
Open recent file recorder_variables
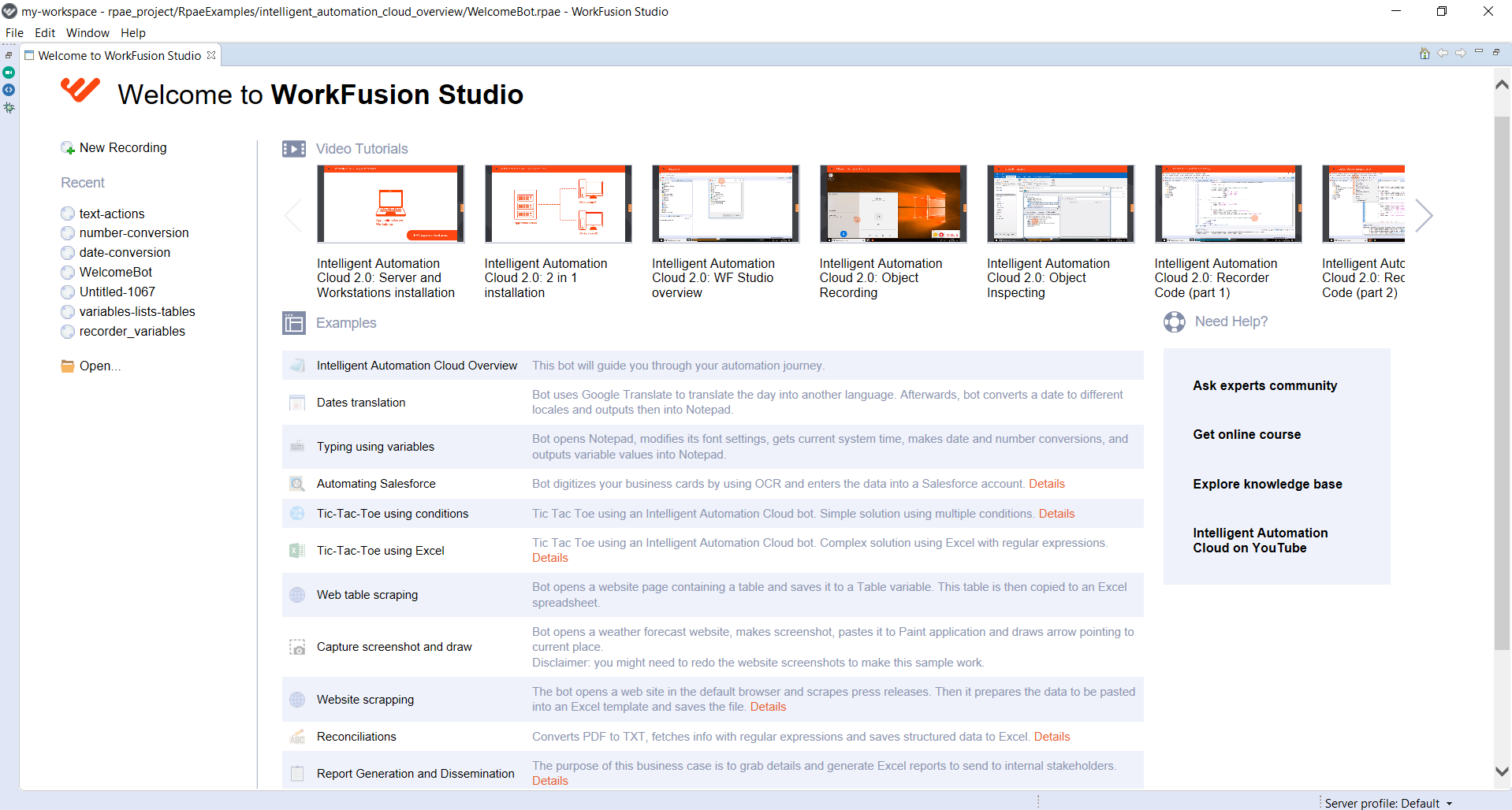132,332
